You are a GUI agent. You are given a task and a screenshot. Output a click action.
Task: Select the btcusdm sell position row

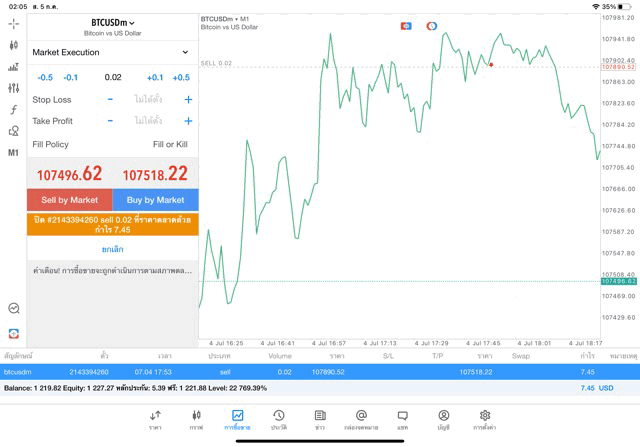(319, 371)
